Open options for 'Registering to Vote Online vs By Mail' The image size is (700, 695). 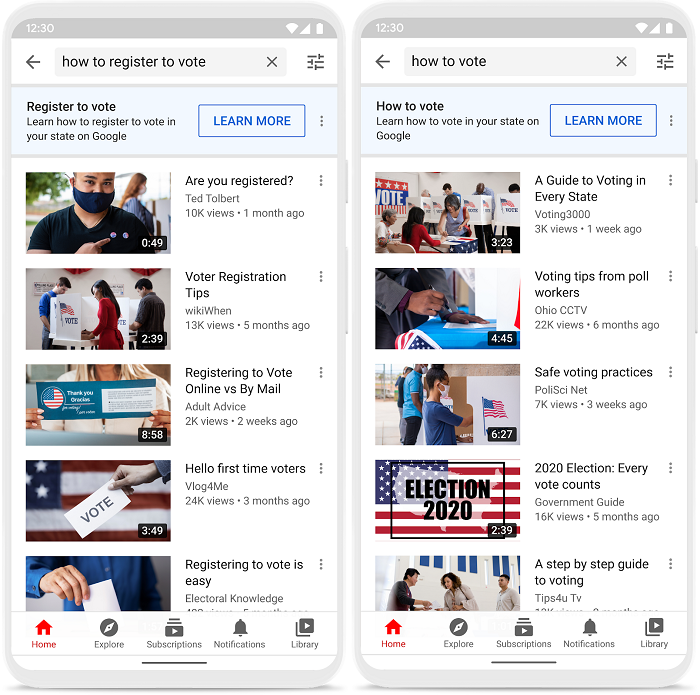pyautogui.click(x=321, y=372)
